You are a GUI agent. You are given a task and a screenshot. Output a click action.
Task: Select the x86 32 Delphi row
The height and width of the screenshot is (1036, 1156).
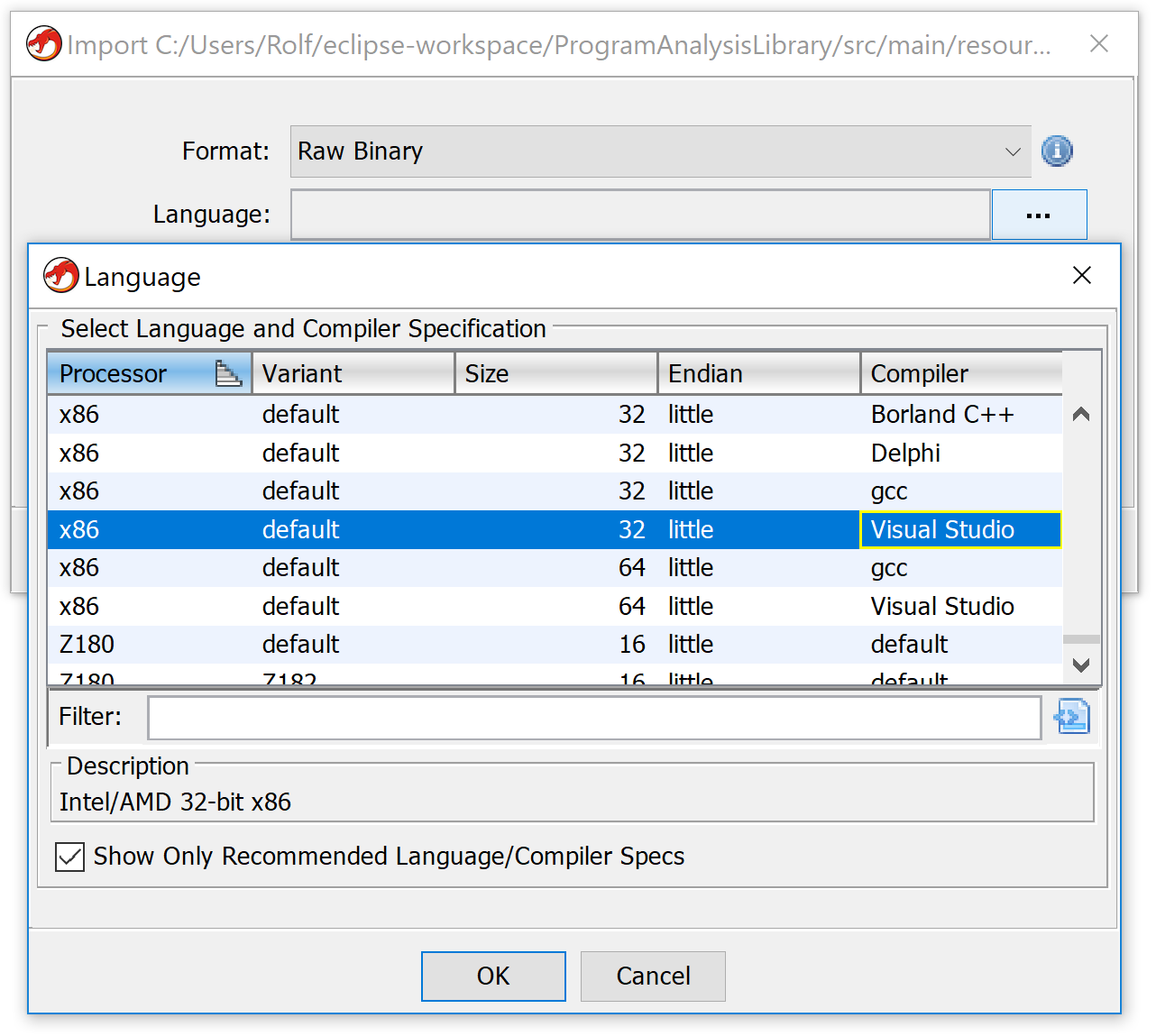pyautogui.click(x=555, y=454)
